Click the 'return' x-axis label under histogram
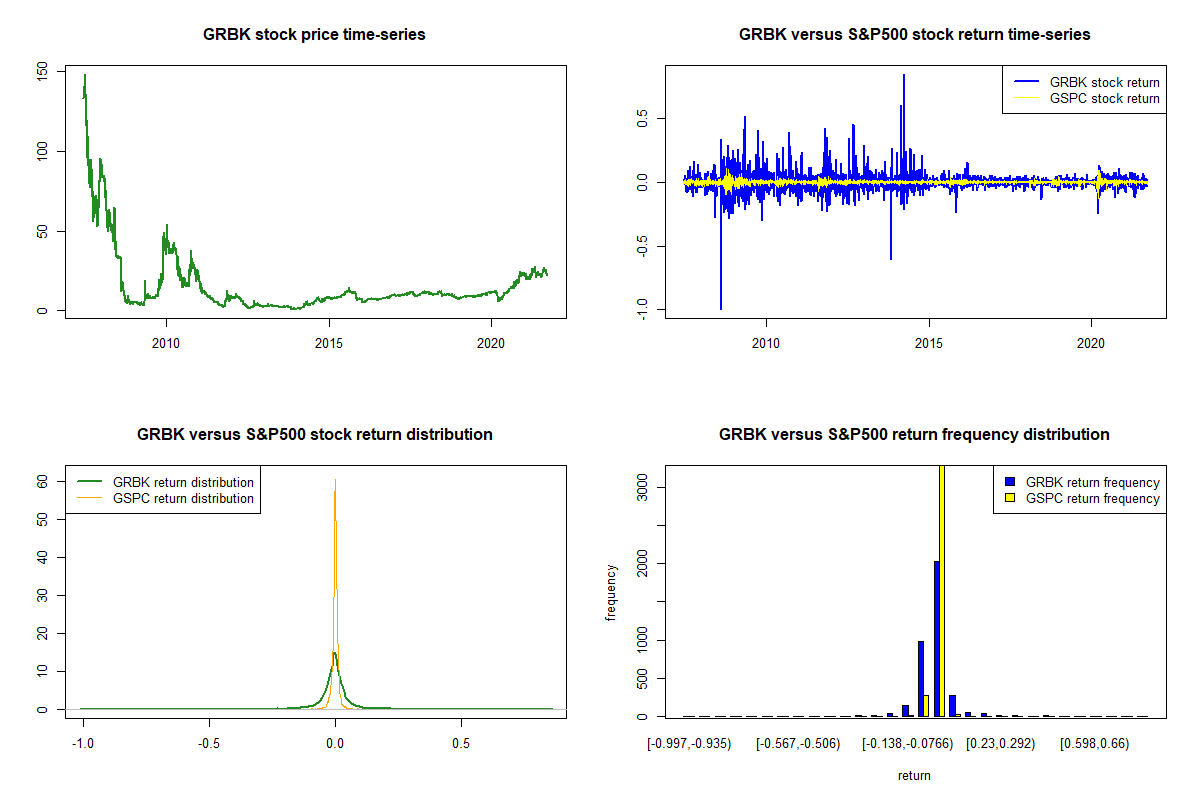The image size is (1200, 800). (x=914, y=775)
